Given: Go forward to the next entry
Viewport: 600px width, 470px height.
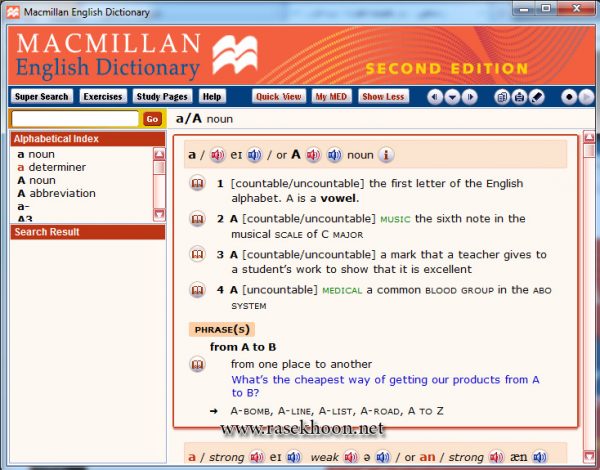Looking at the screenshot, I should tap(470, 97).
